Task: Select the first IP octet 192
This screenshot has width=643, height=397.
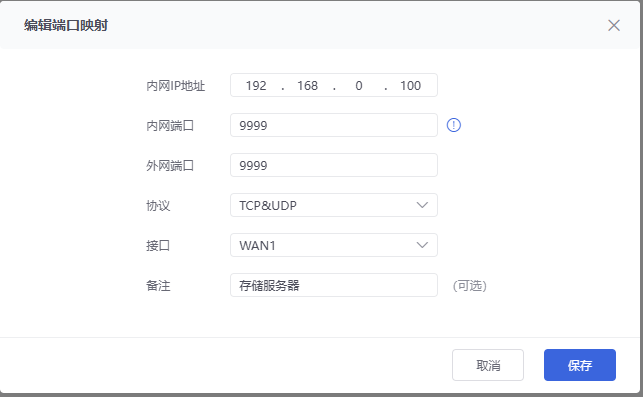Action: click(x=256, y=85)
